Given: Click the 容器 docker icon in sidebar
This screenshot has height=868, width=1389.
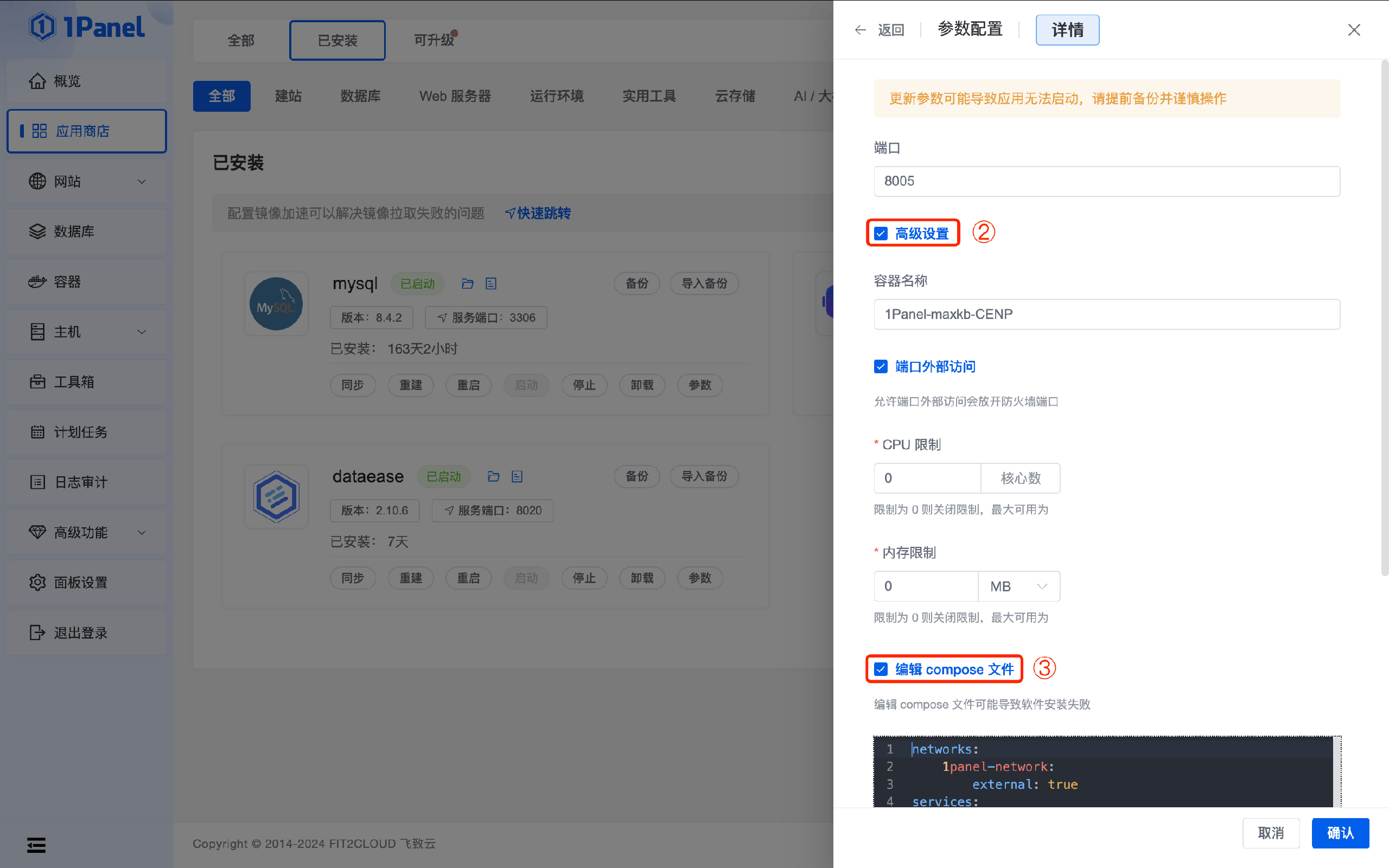Looking at the screenshot, I should pyautogui.click(x=37, y=282).
